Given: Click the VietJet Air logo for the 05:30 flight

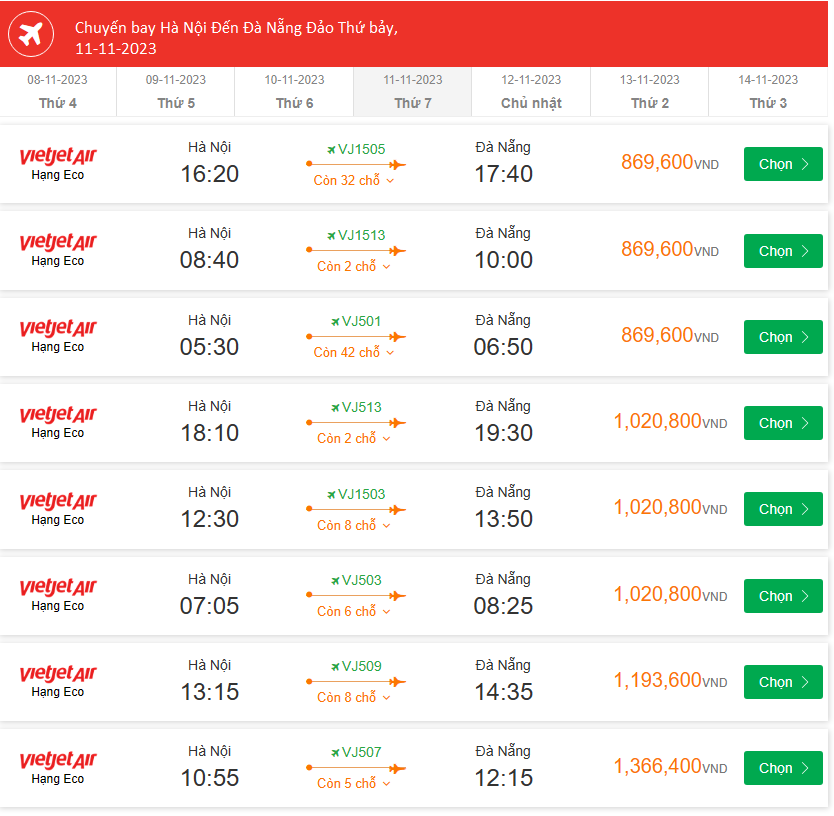Looking at the screenshot, I should point(58,329).
